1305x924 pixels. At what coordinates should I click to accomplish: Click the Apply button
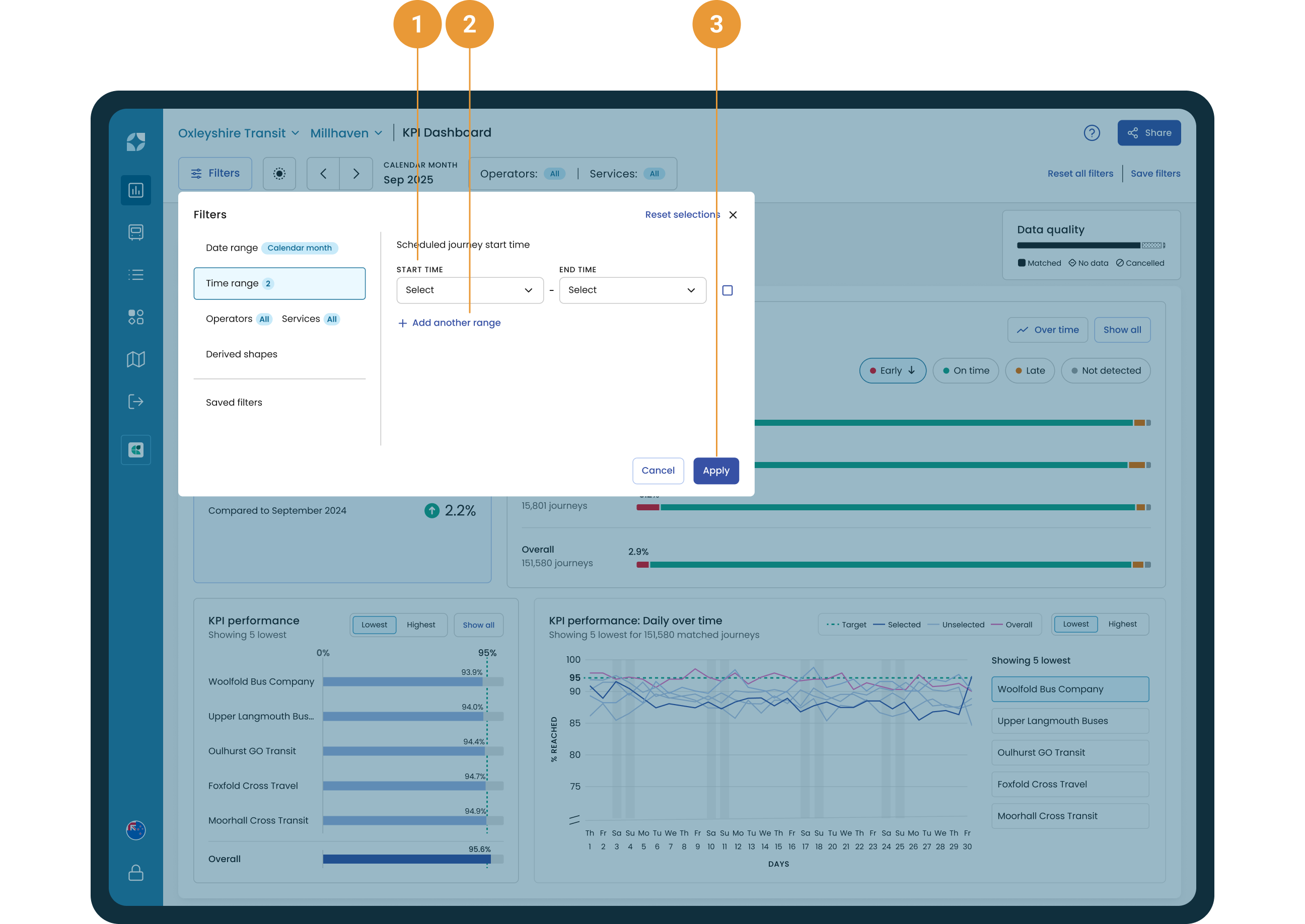coord(715,471)
